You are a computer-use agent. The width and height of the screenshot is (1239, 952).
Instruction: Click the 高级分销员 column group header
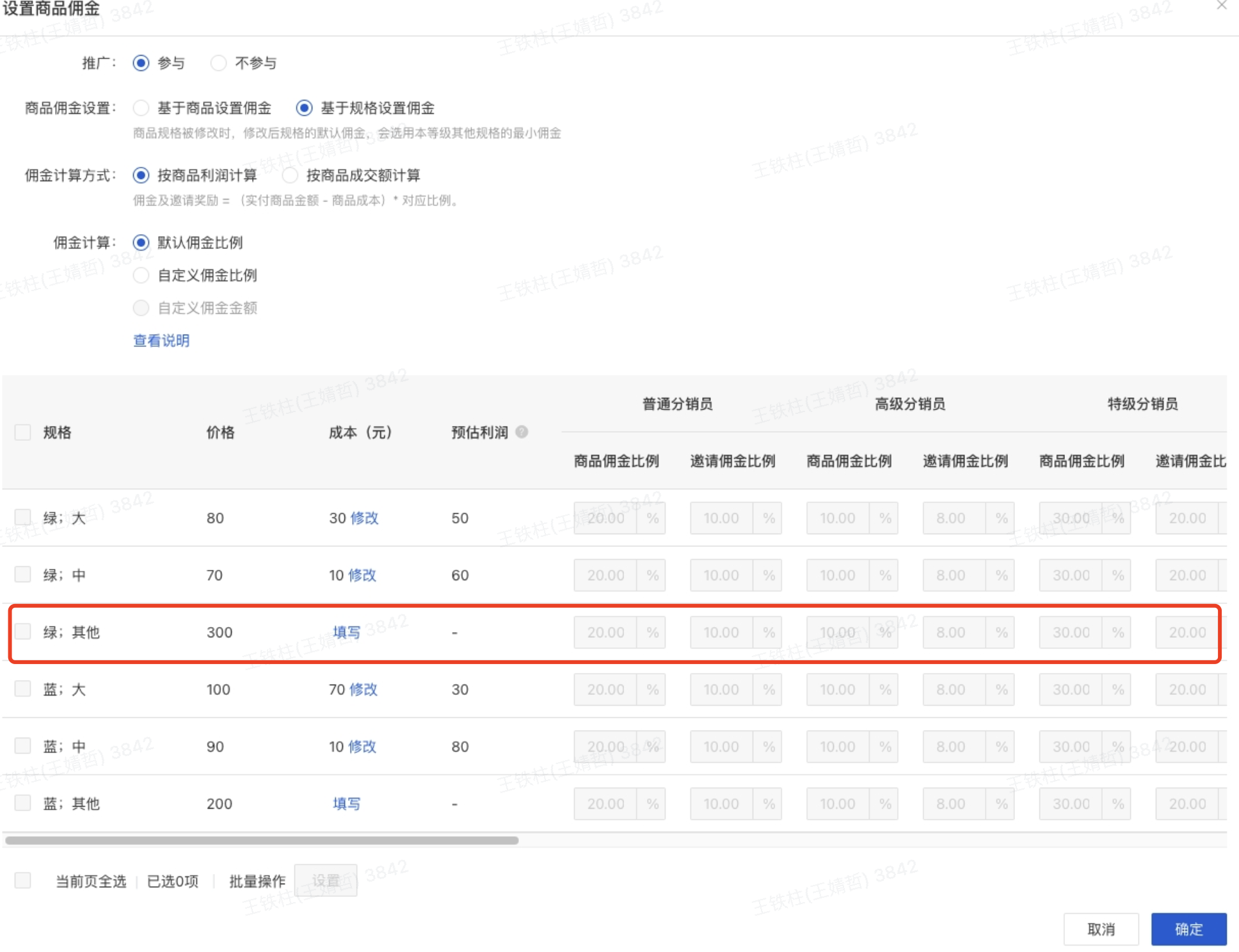(910, 404)
